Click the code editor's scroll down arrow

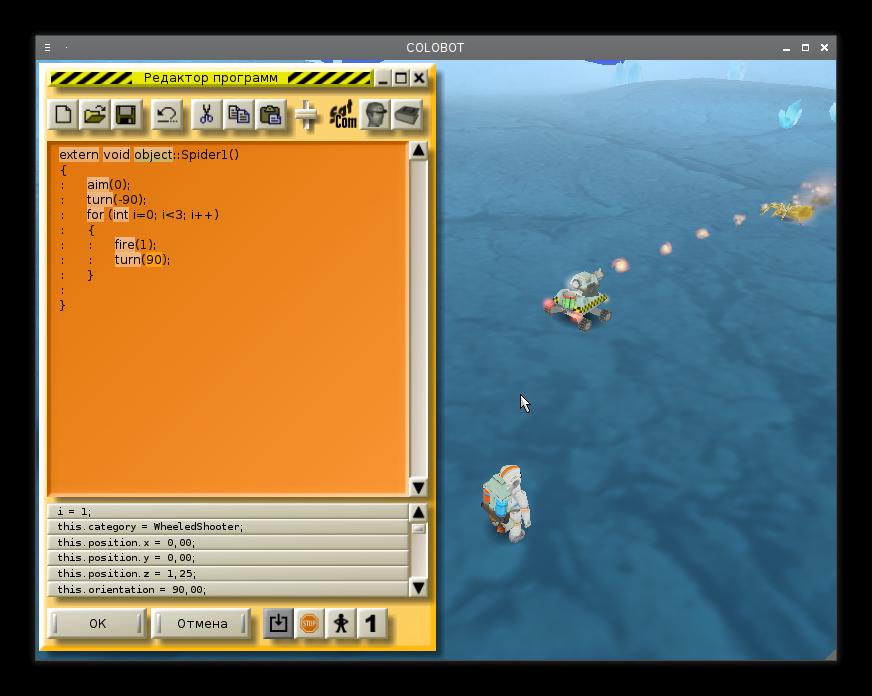[419, 488]
